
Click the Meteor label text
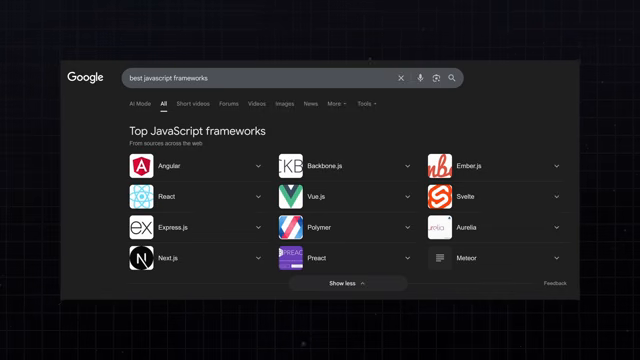coord(467,258)
